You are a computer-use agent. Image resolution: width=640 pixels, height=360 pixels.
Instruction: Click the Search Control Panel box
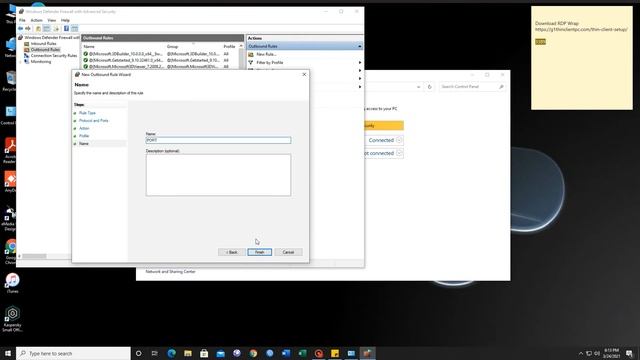(x=472, y=87)
